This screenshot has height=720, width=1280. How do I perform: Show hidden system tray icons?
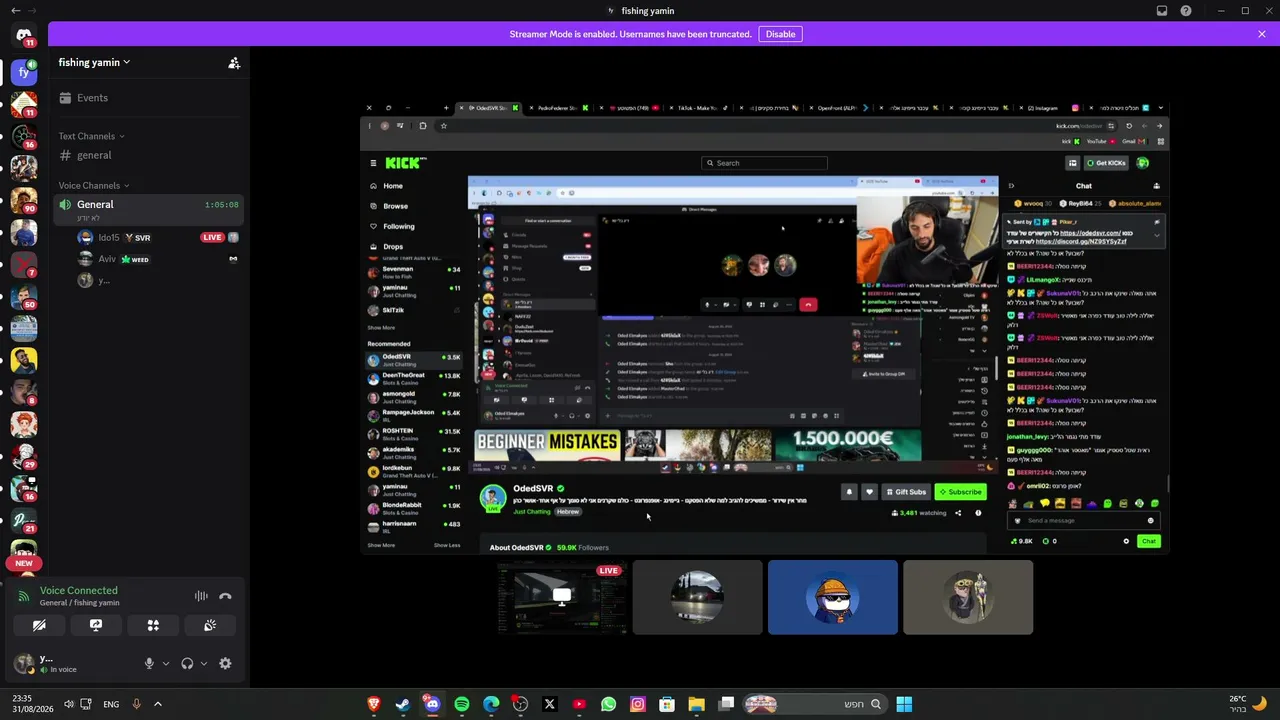coord(157,704)
